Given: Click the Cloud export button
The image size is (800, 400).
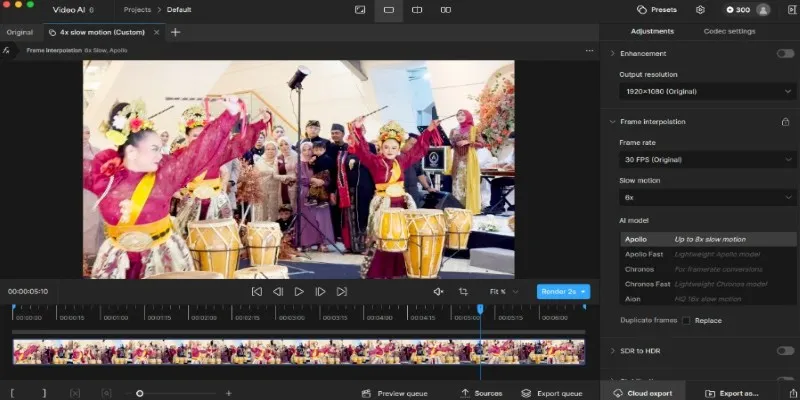Looking at the screenshot, I should coord(642,393).
